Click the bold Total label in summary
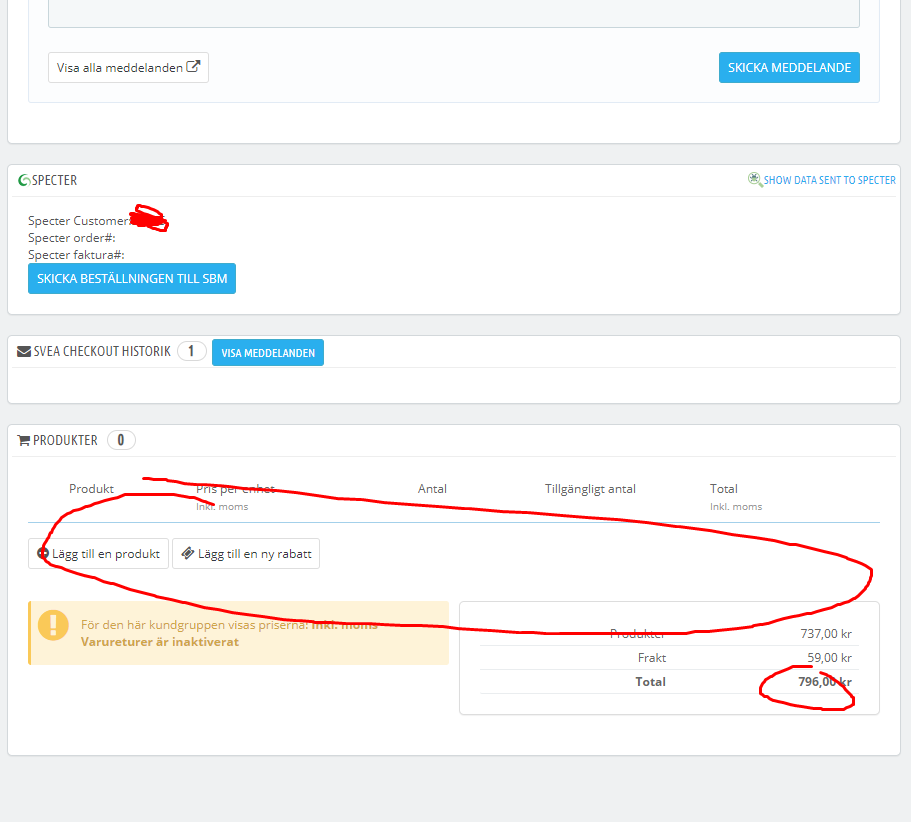Screen dimensions: 911x822 (x=650, y=681)
